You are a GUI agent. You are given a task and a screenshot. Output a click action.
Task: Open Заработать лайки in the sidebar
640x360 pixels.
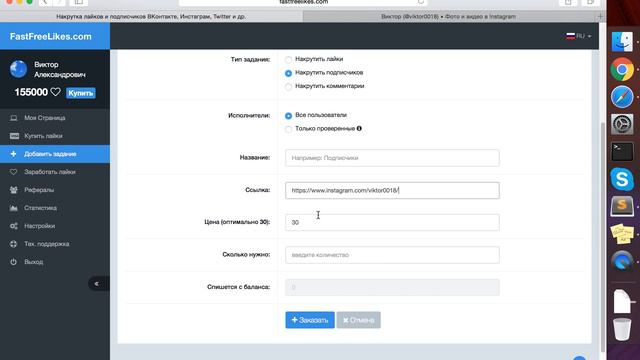click(55, 172)
